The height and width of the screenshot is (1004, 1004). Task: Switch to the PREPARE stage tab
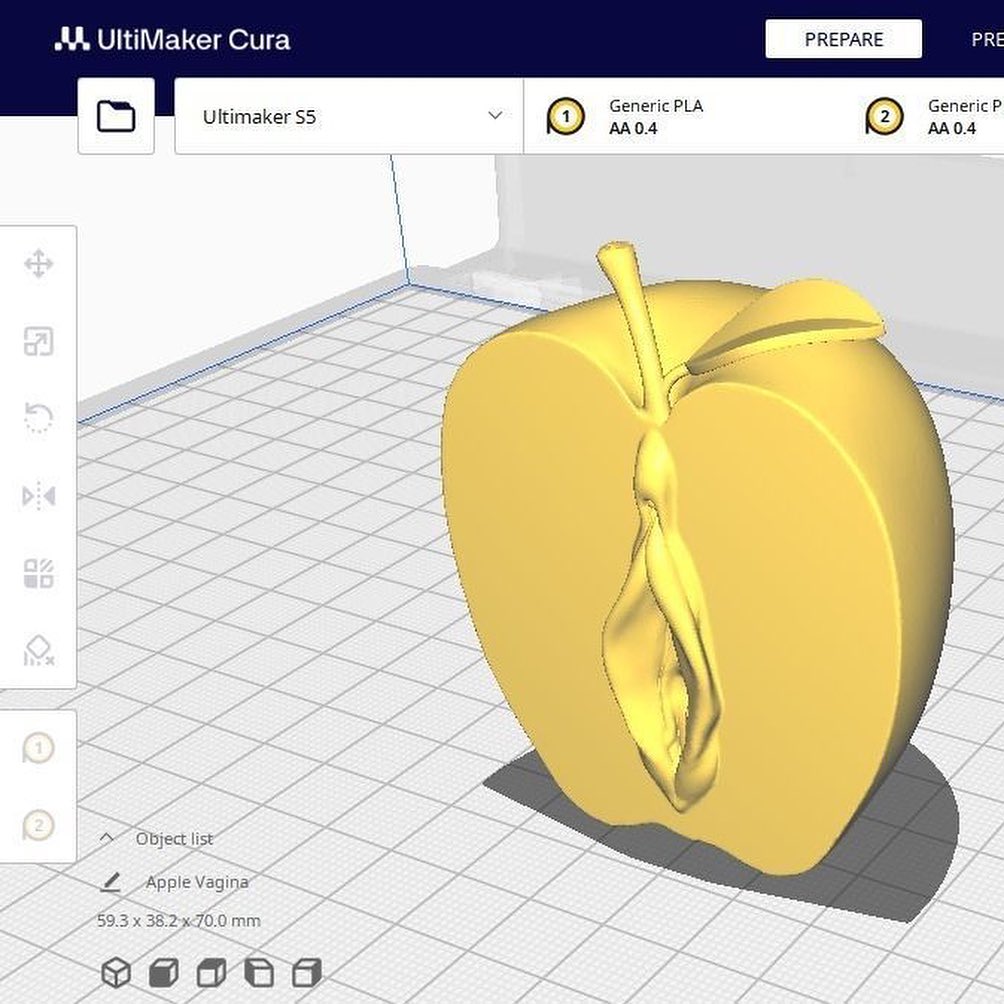pyautogui.click(x=843, y=40)
